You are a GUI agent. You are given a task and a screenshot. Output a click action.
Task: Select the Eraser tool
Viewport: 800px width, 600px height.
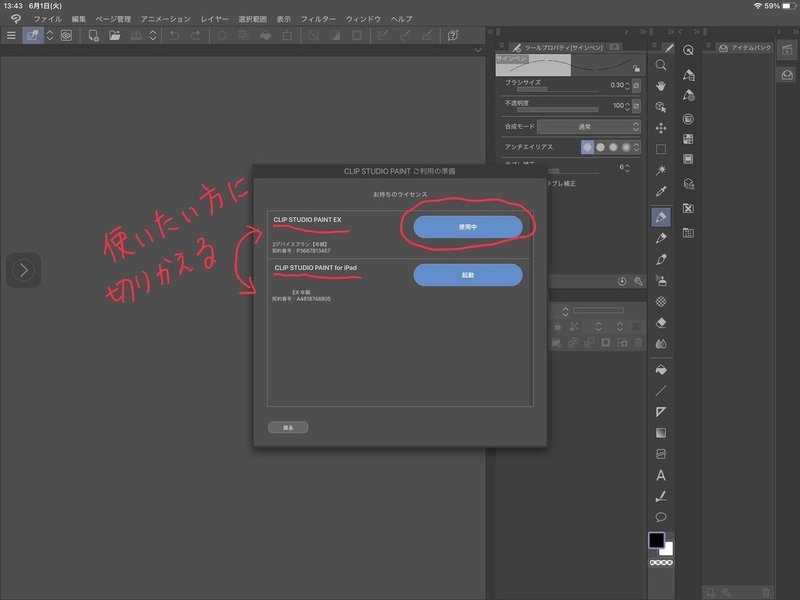pos(661,322)
